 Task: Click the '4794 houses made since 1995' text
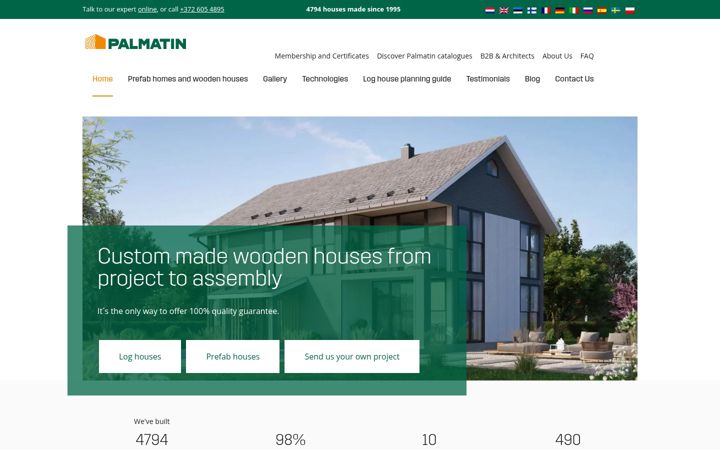[x=353, y=9]
